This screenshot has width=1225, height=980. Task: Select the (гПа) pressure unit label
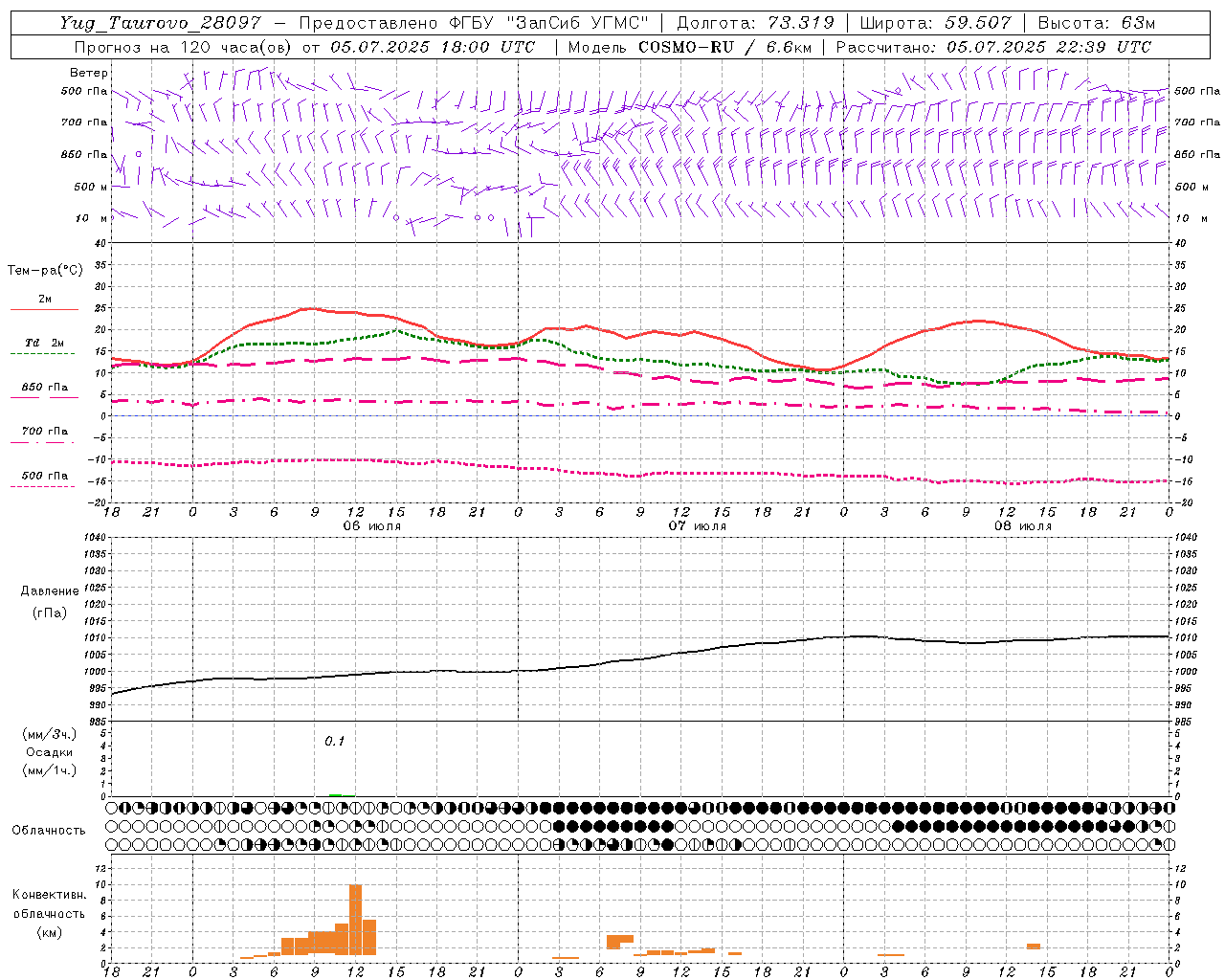point(50,612)
